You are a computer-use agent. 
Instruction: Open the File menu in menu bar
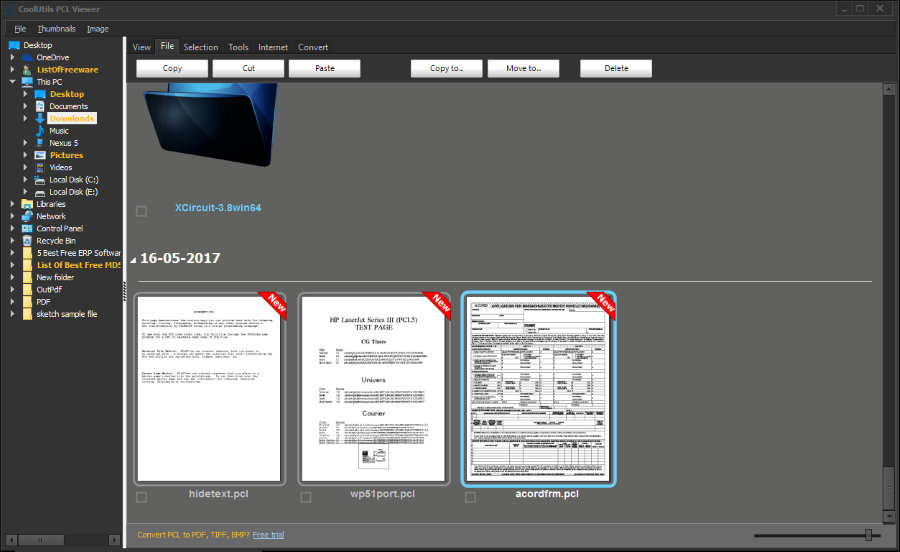coord(20,29)
